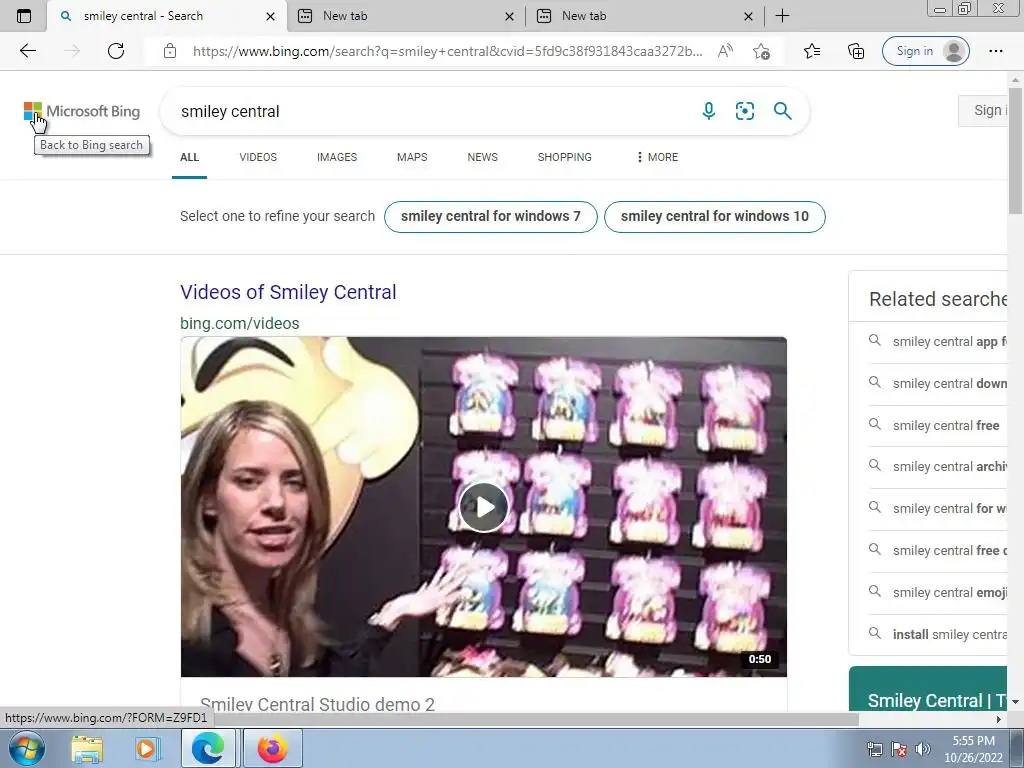The height and width of the screenshot is (768, 1024).
Task: Select the ALL search tab
Action: (189, 157)
